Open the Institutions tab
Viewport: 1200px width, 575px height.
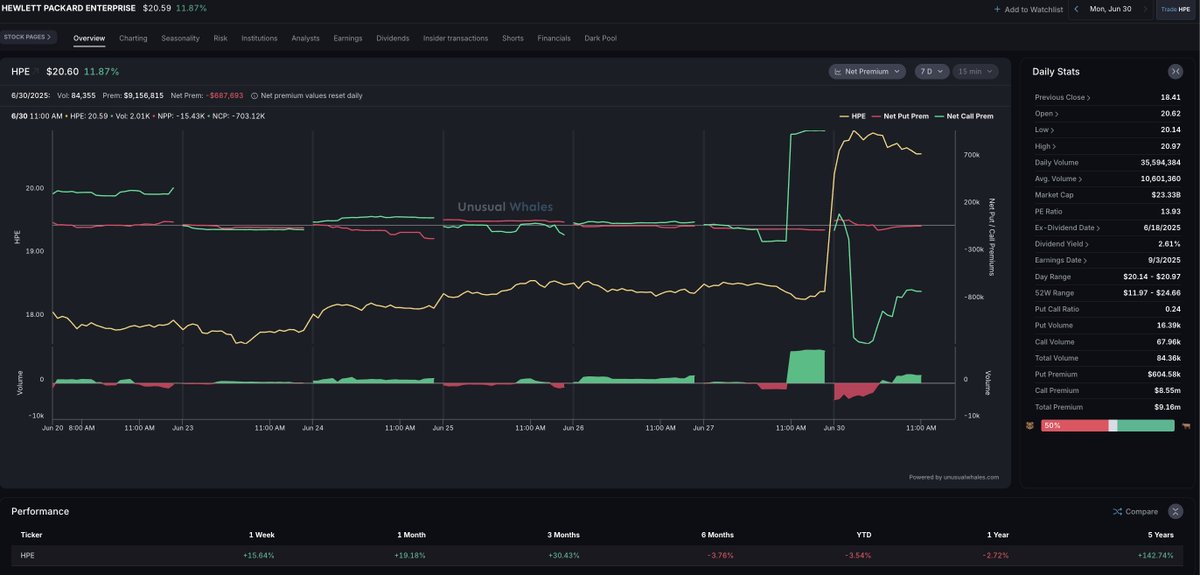pyautogui.click(x=259, y=38)
